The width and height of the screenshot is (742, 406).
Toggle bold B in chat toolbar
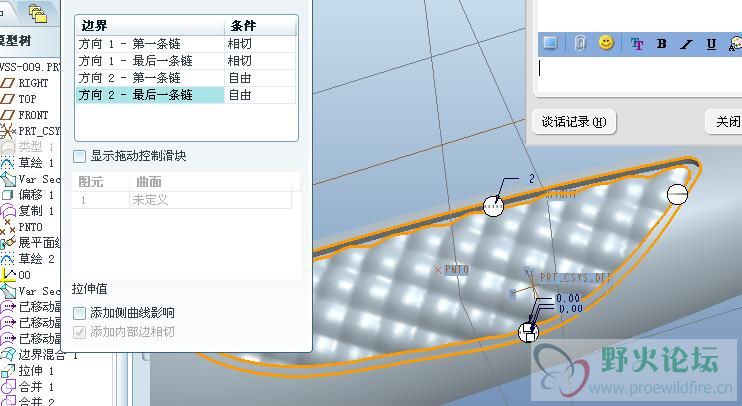662,44
